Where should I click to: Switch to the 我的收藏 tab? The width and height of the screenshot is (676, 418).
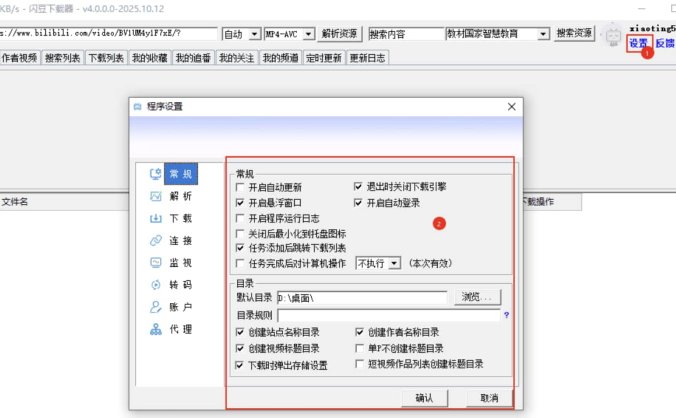click(x=150, y=58)
